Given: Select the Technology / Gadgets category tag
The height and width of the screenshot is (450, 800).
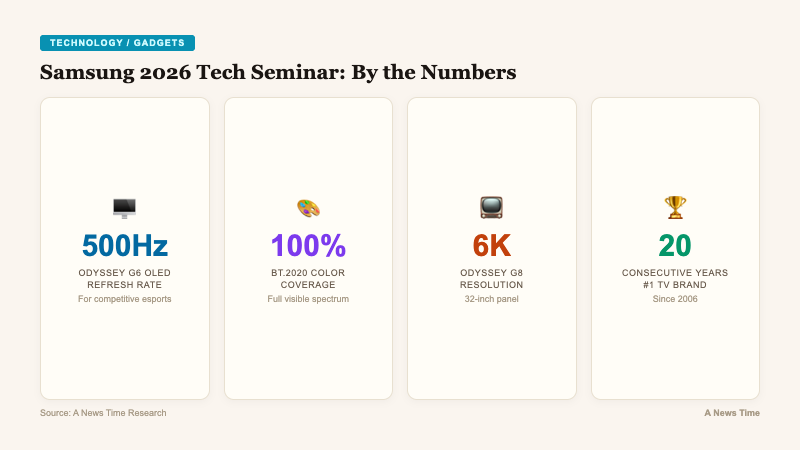Looking at the screenshot, I should pyautogui.click(x=117, y=43).
